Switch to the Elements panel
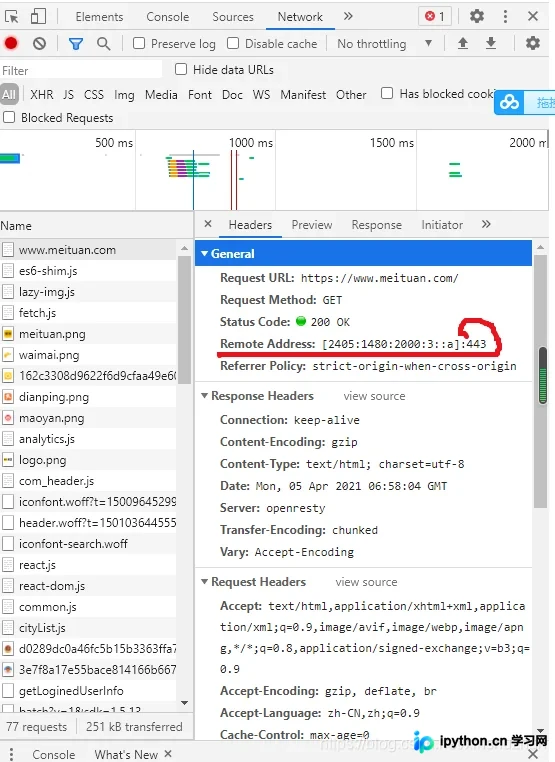 pyautogui.click(x=99, y=17)
